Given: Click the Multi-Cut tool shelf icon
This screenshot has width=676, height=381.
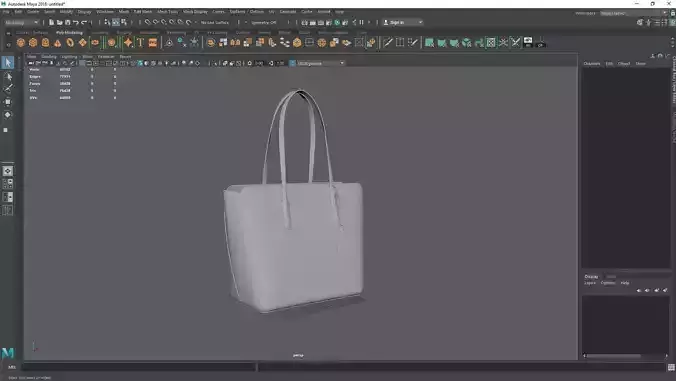Looking at the screenshot, I should point(388,42).
